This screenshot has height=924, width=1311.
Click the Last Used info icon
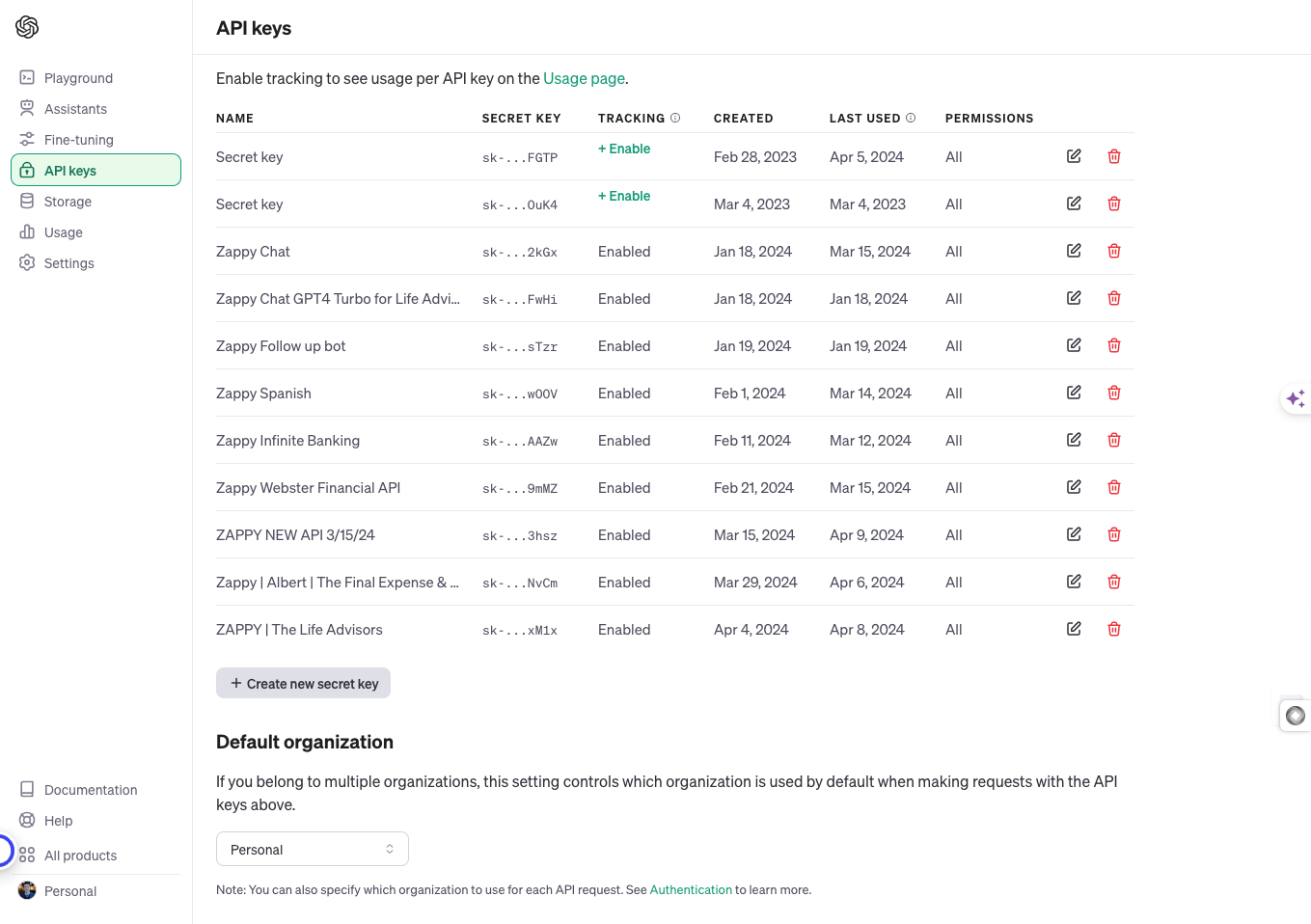pos(911,118)
